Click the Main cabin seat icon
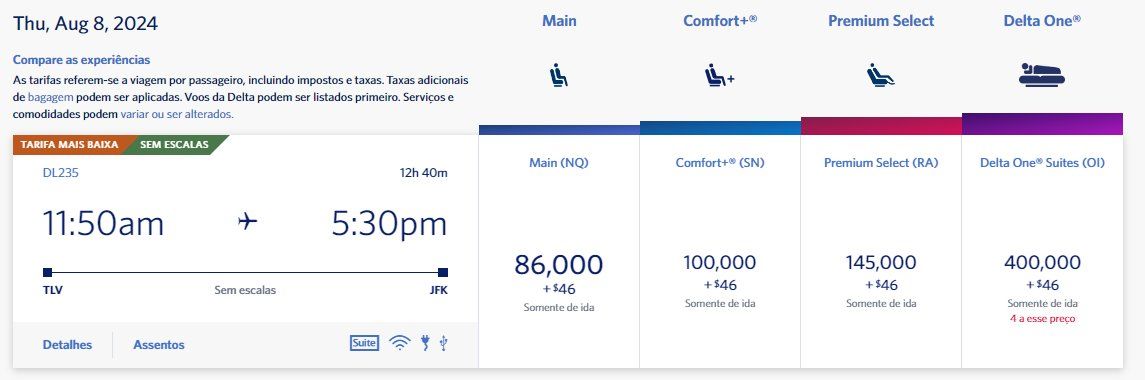This screenshot has width=1145, height=380. coord(559,76)
